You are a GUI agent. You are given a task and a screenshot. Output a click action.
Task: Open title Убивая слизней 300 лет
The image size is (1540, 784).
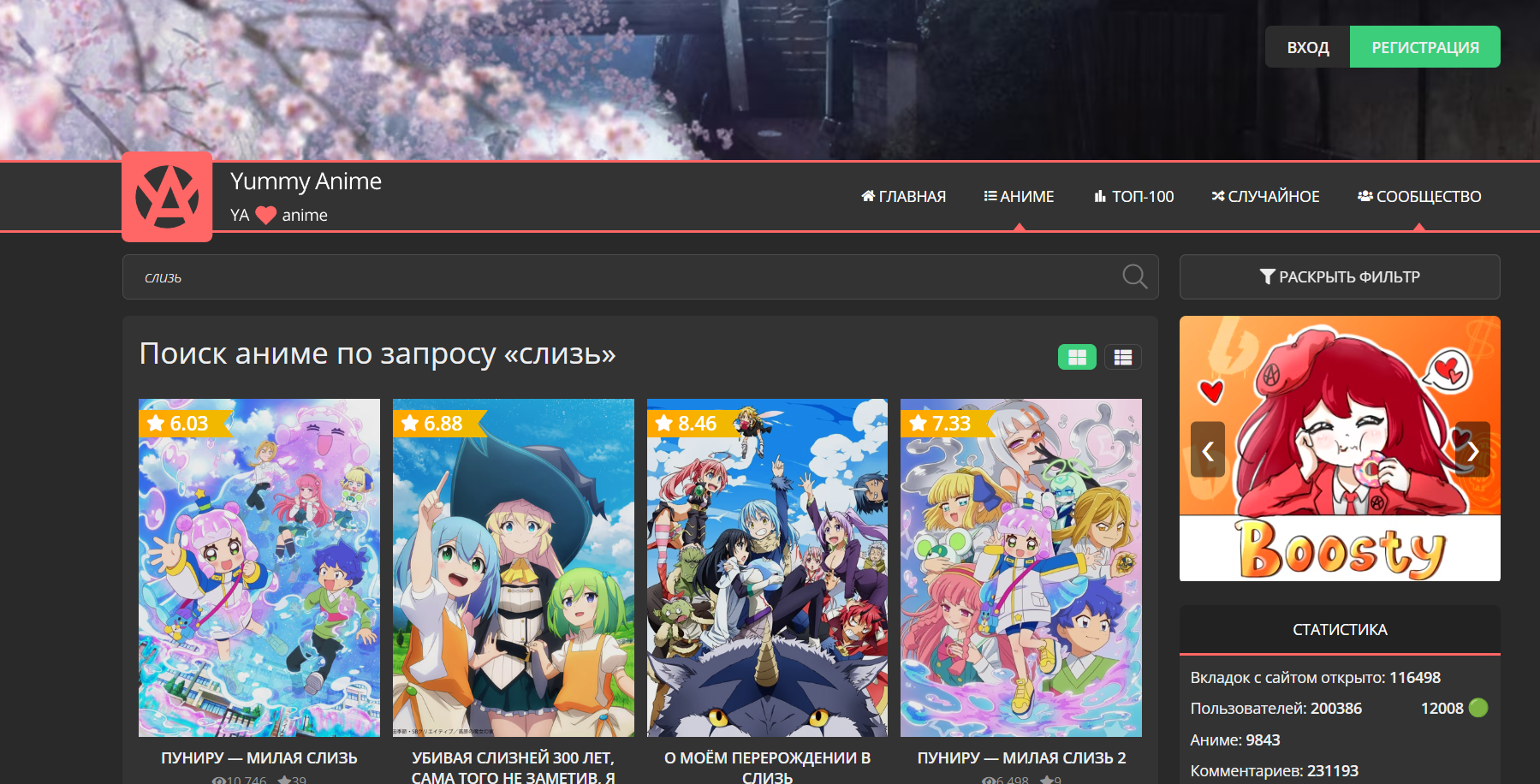(x=514, y=767)
